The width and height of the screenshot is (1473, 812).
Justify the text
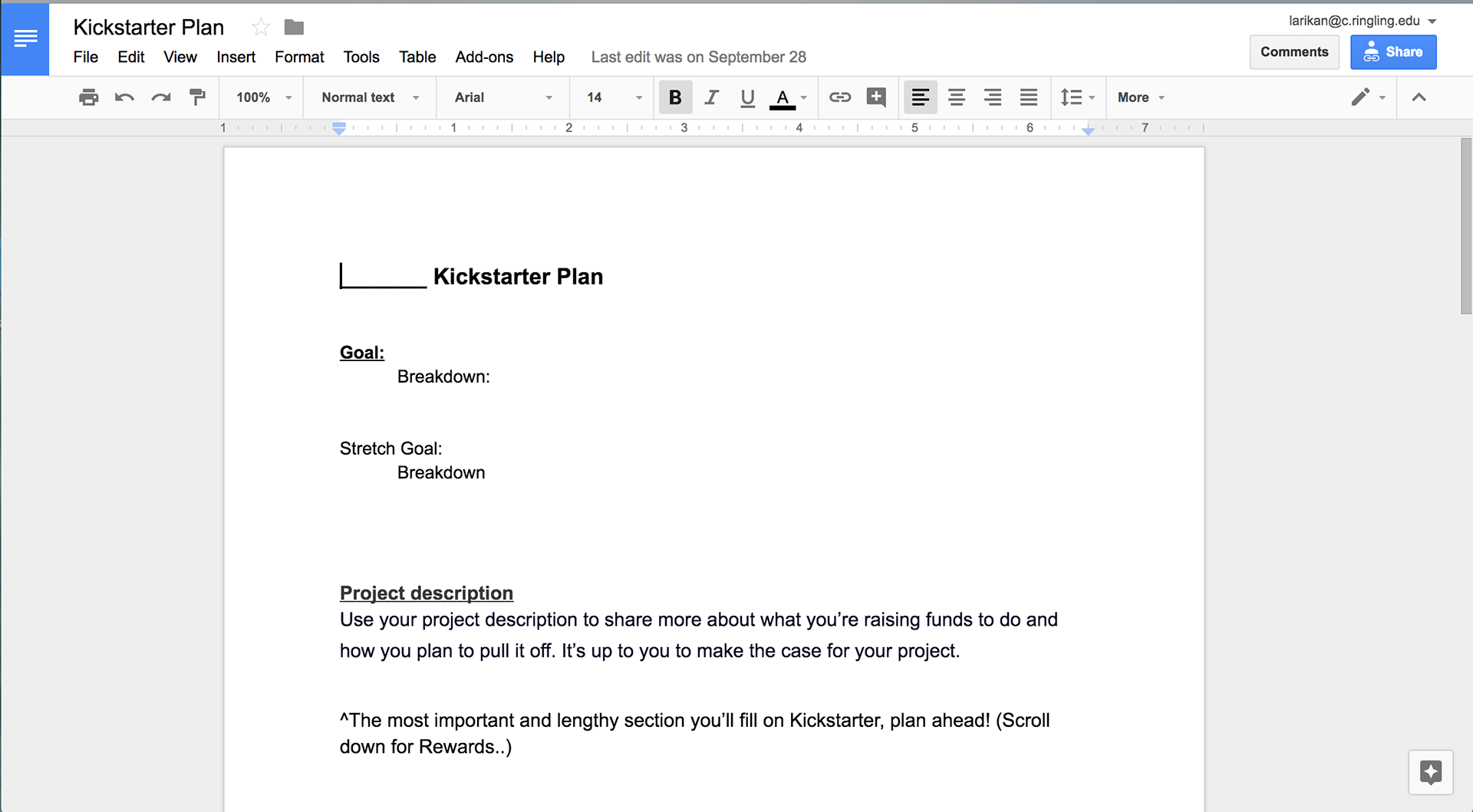(1028, 97)
